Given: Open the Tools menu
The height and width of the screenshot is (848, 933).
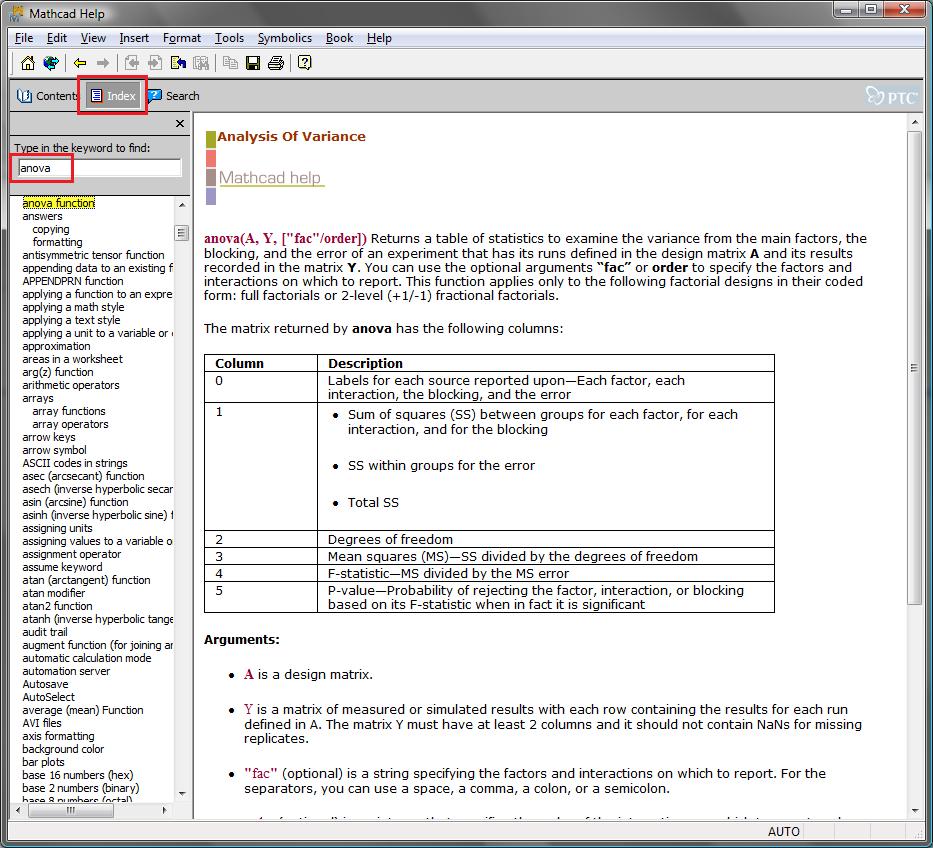Looking at the screenshot, I should pos(230,38).
